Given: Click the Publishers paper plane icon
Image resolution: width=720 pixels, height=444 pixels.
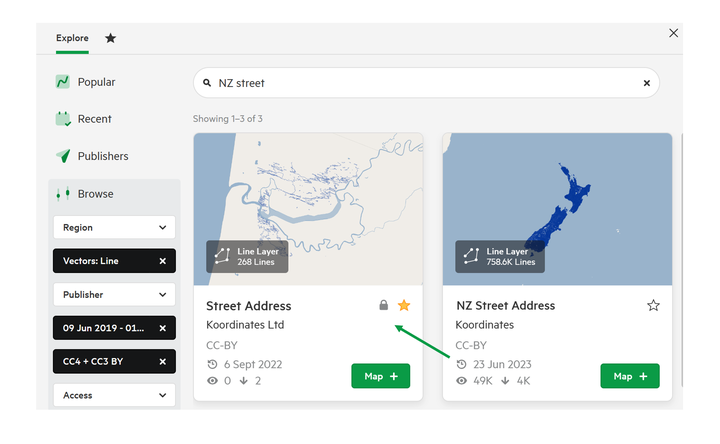Looking at the screenshot, I should tap(63, 156).
